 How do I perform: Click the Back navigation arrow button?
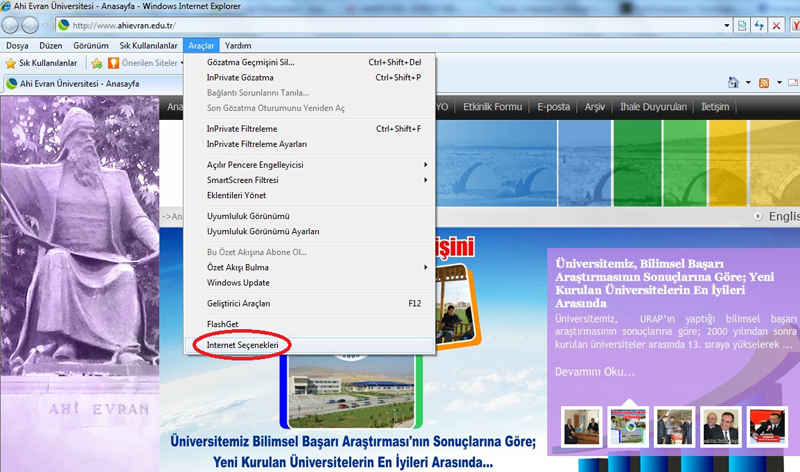click(x=11, y=25)
